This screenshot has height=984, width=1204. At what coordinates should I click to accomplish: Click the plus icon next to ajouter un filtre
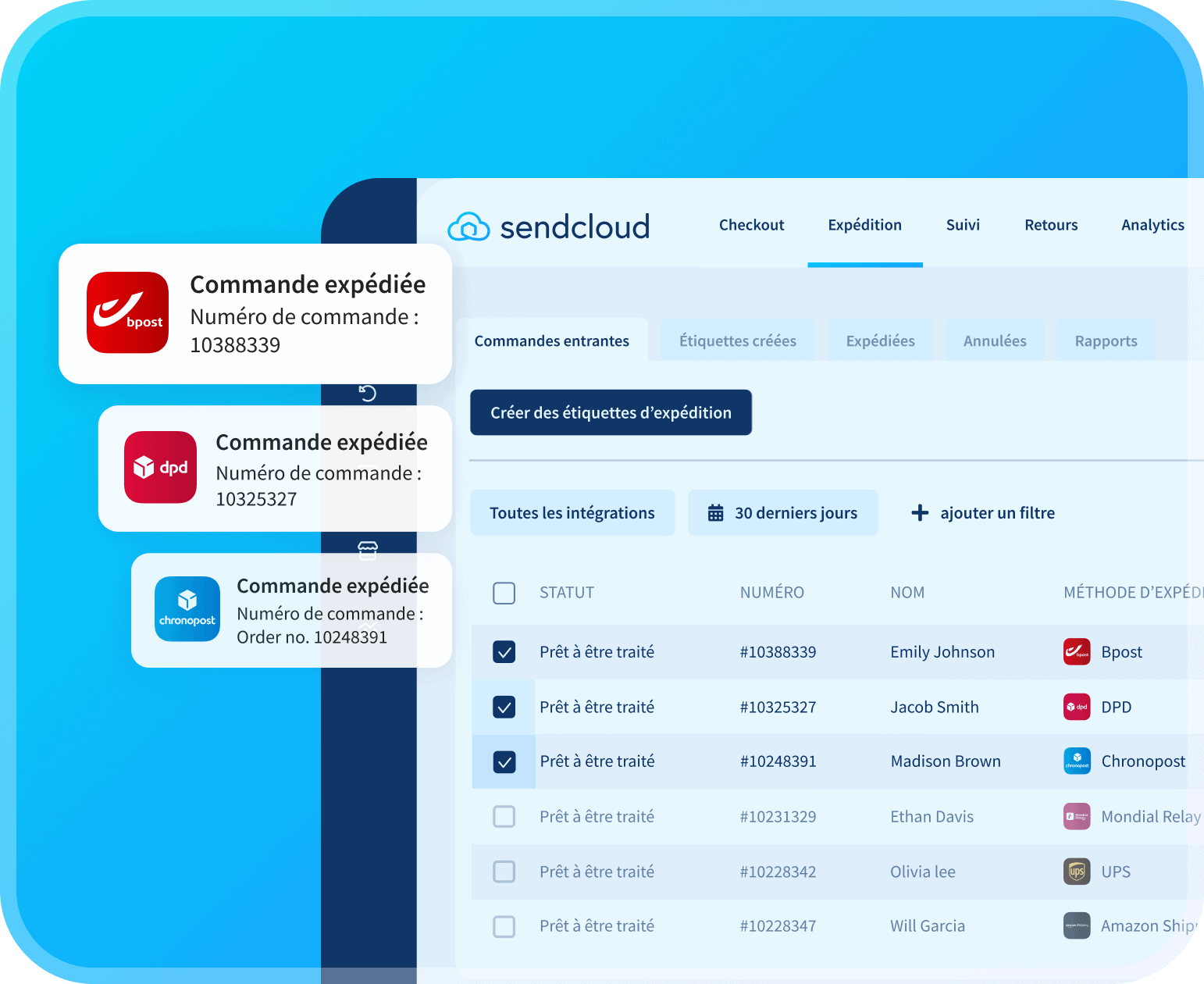pos(920,513)
